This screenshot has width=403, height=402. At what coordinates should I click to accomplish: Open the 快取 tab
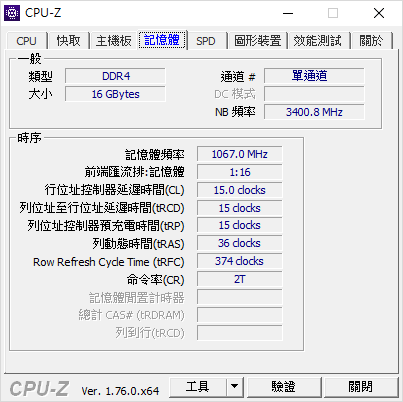(68, 41)
